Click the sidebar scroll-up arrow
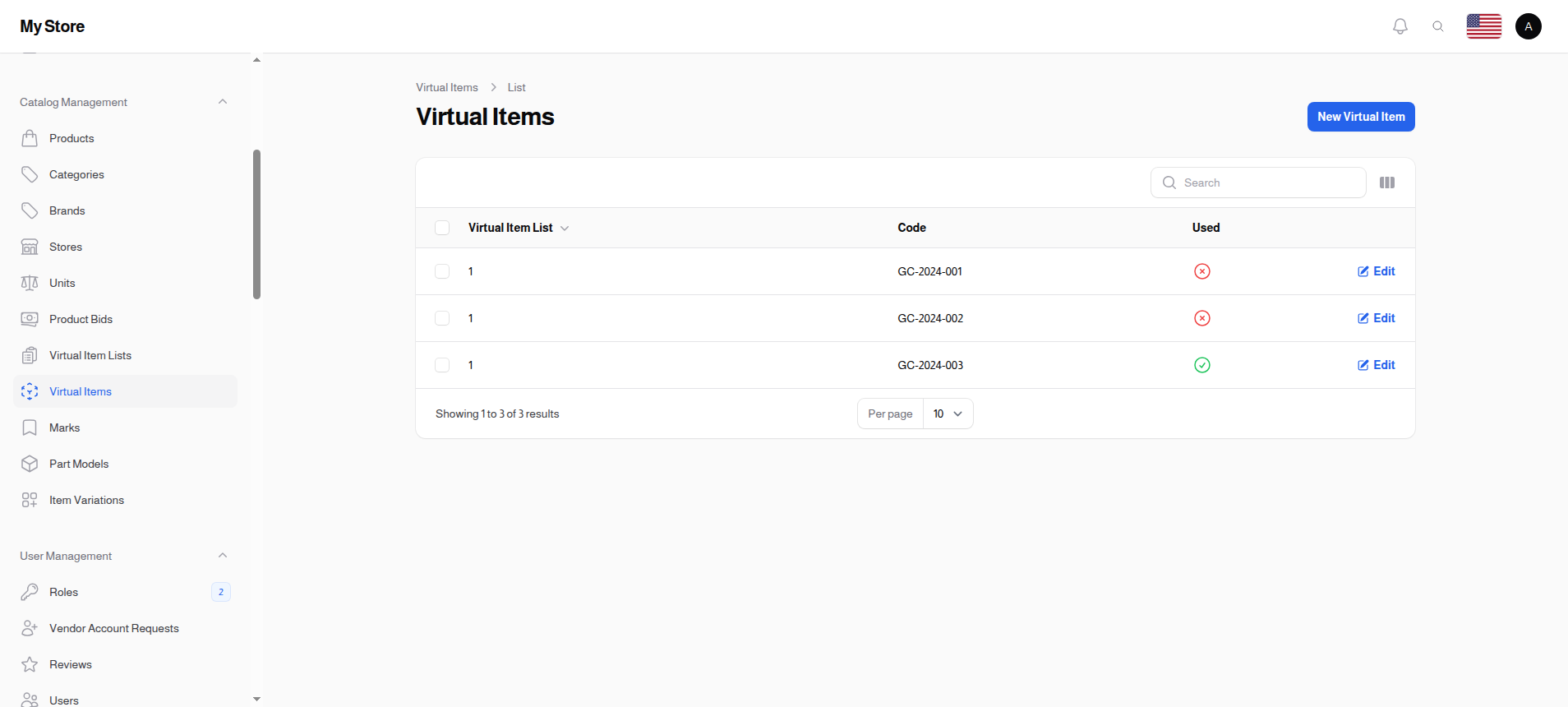The image size is (1568, 707). coord(256,60)
